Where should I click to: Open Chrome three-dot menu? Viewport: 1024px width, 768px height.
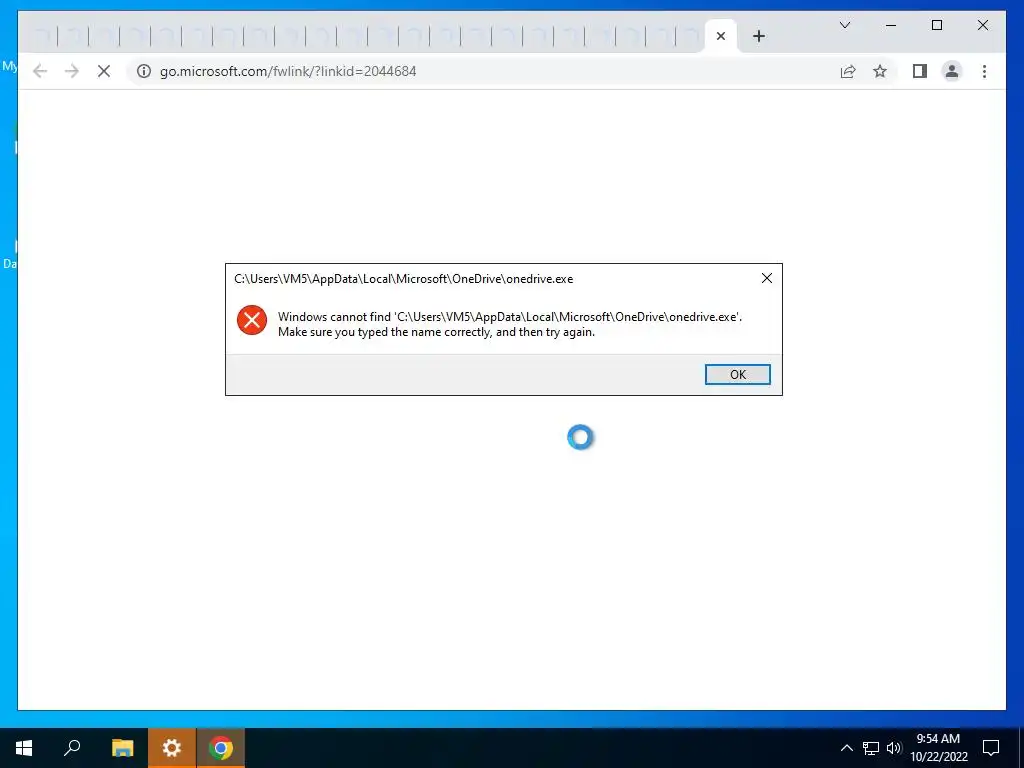pos(984,71)
